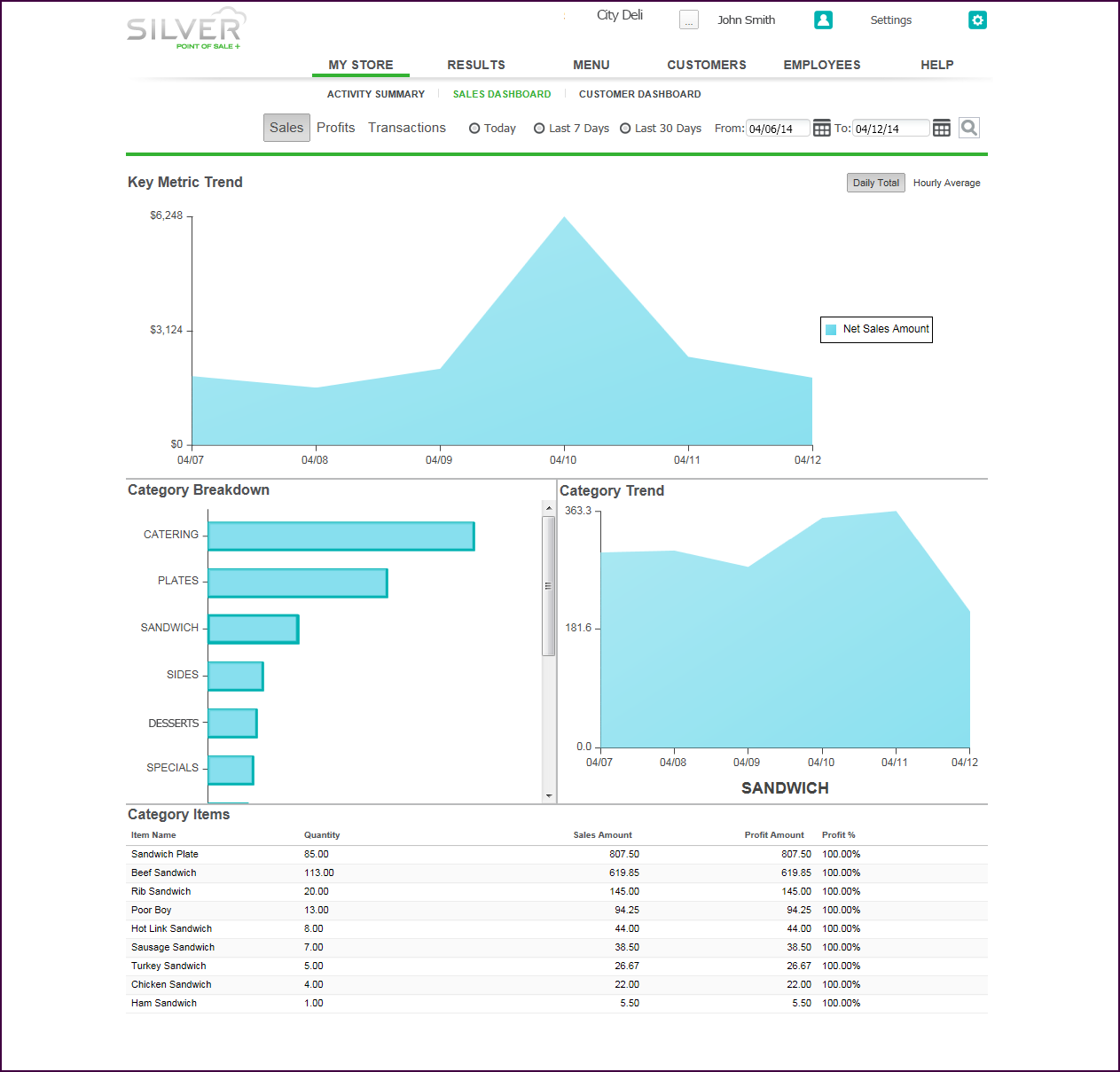1120x1072 pixels.
Task: Open the From date calendar picker
Action: pos(822,129)
